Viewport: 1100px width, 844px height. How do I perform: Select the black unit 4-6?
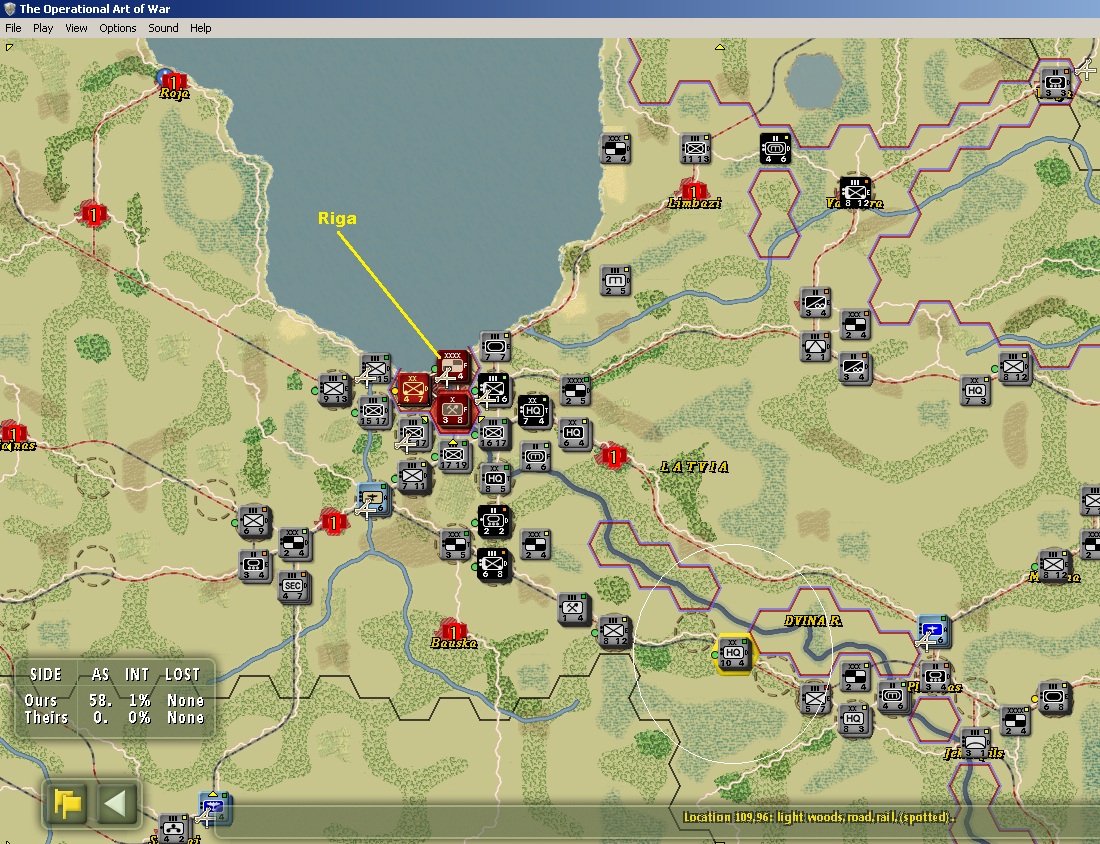coord(775,149)
